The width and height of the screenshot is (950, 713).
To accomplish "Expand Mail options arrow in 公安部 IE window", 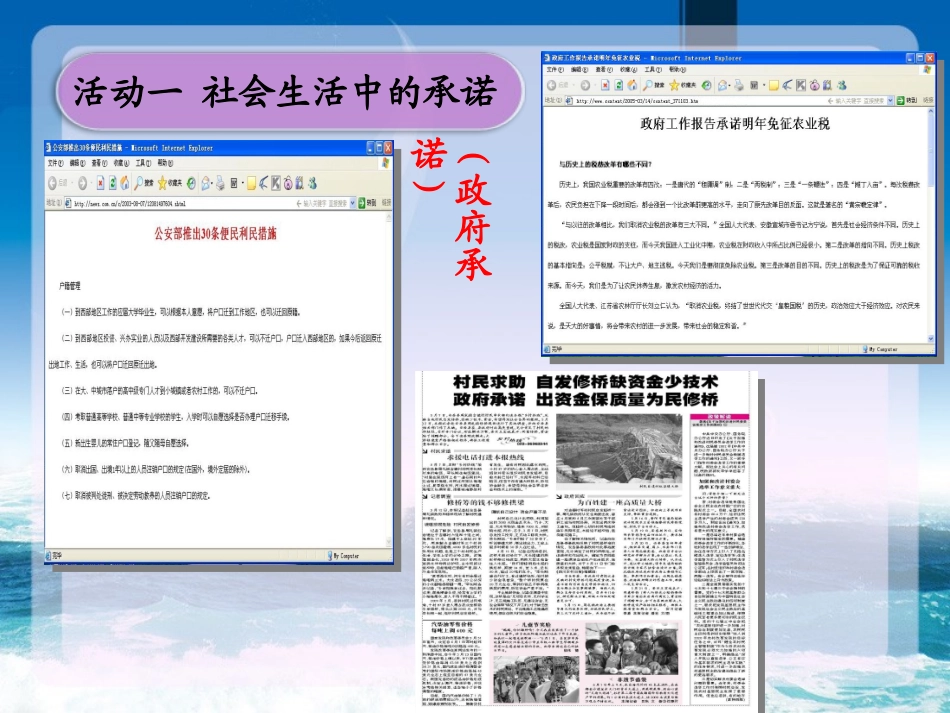I will click(x=212, y=183).
